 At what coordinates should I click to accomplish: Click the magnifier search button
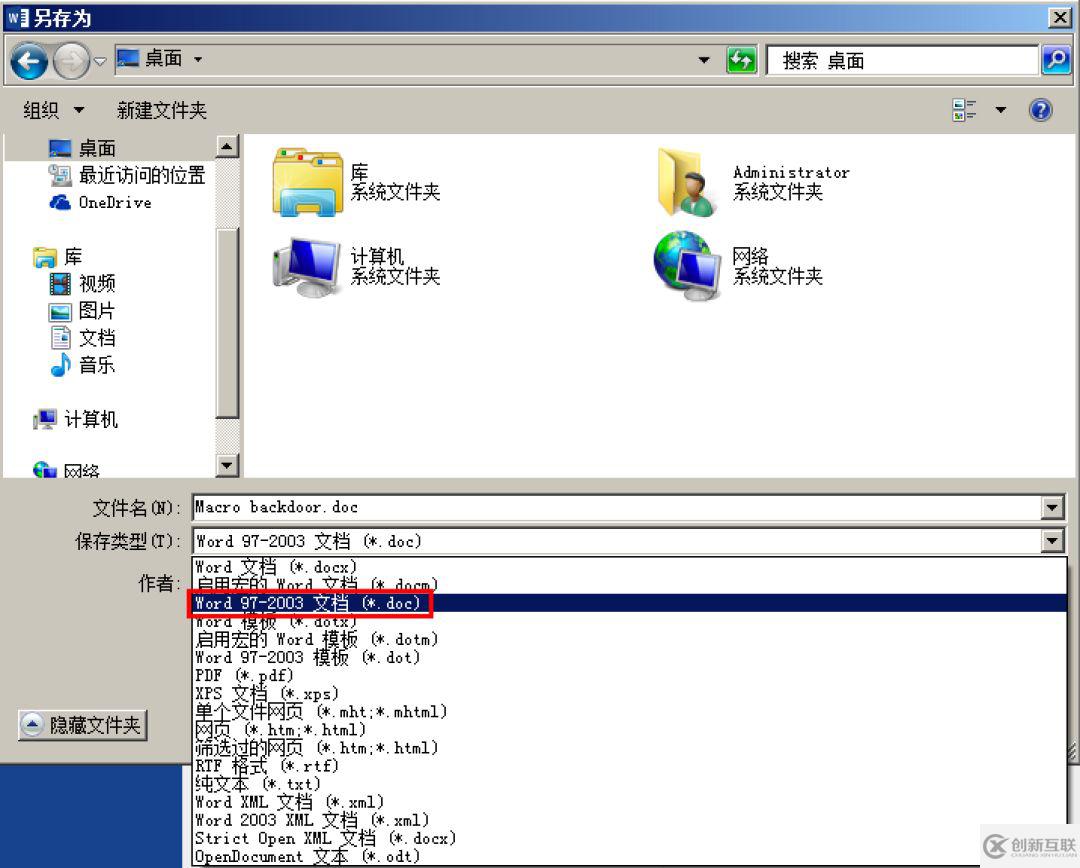[x=1056, y=61]
